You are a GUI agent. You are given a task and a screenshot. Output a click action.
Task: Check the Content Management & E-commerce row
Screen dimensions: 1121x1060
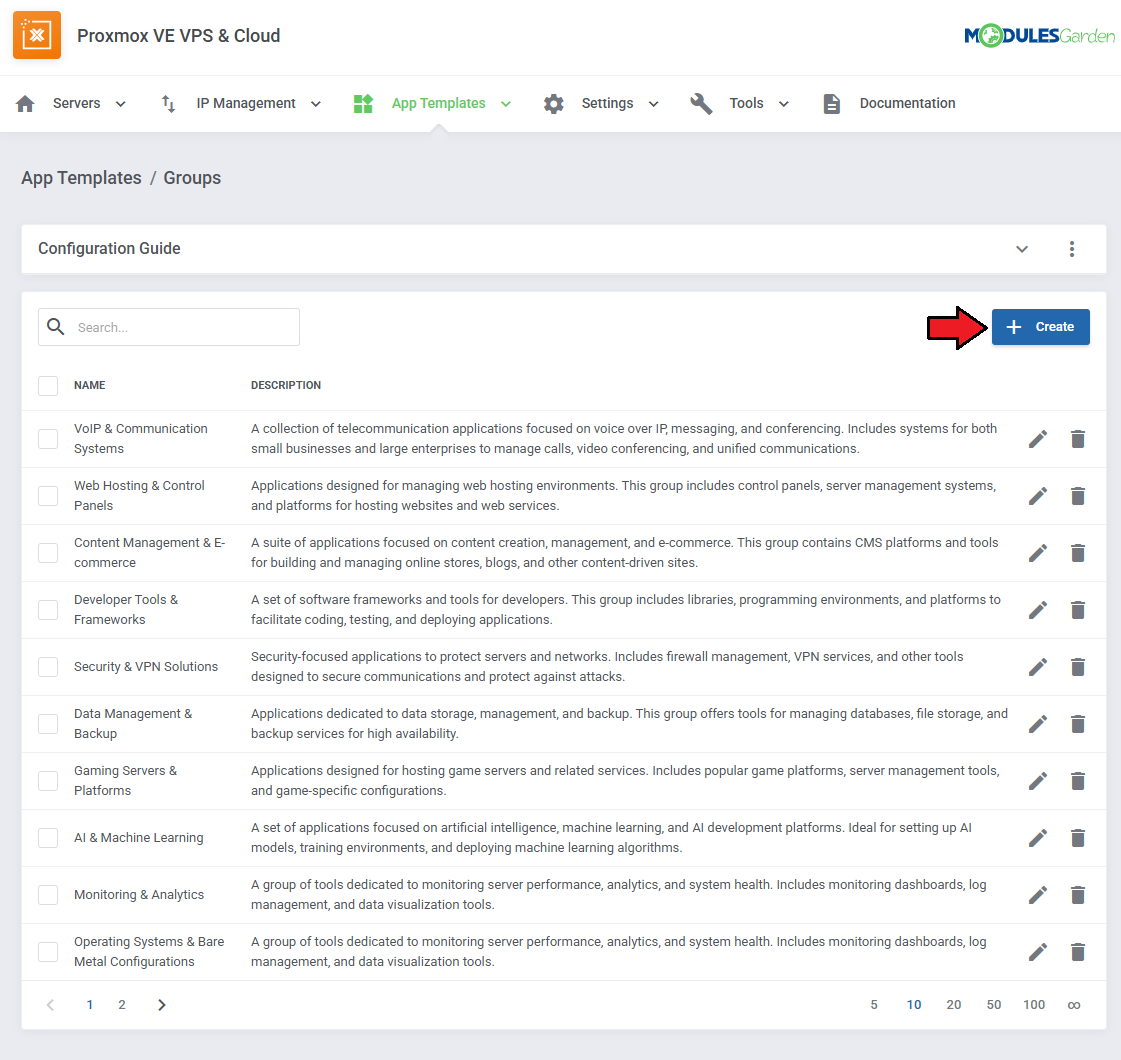48,553
